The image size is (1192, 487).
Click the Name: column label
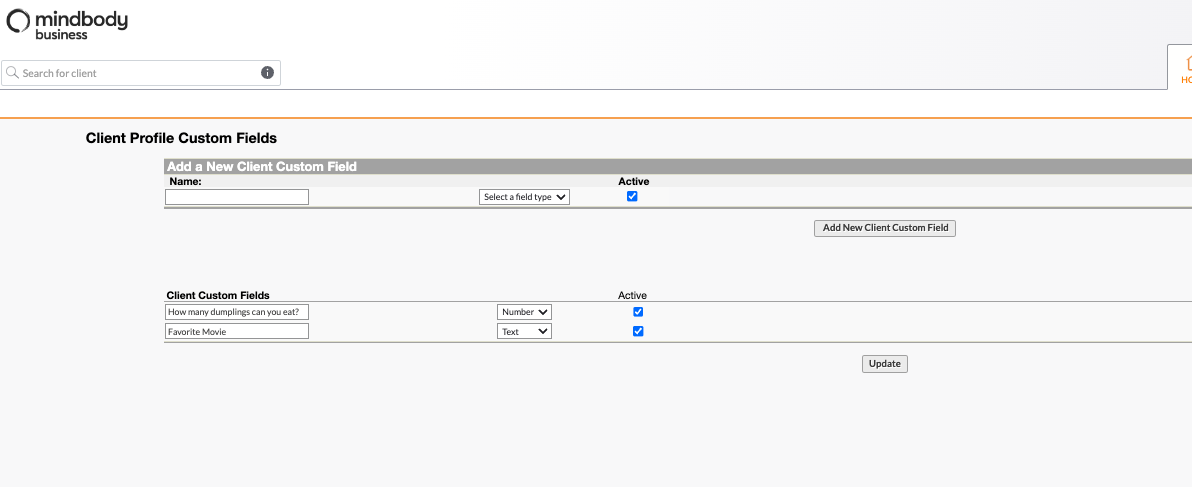(x=185, y=182)
